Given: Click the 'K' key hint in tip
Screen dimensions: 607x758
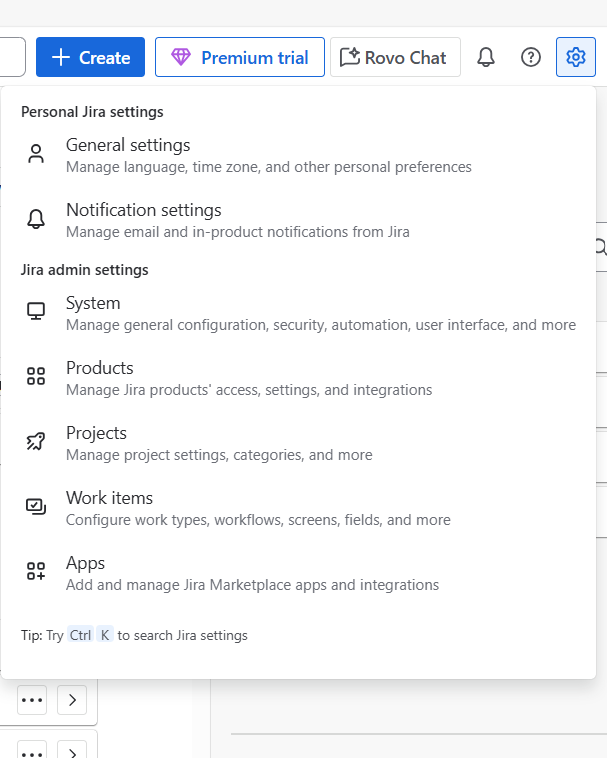Looking at the screenshot, I should point(105,635).
